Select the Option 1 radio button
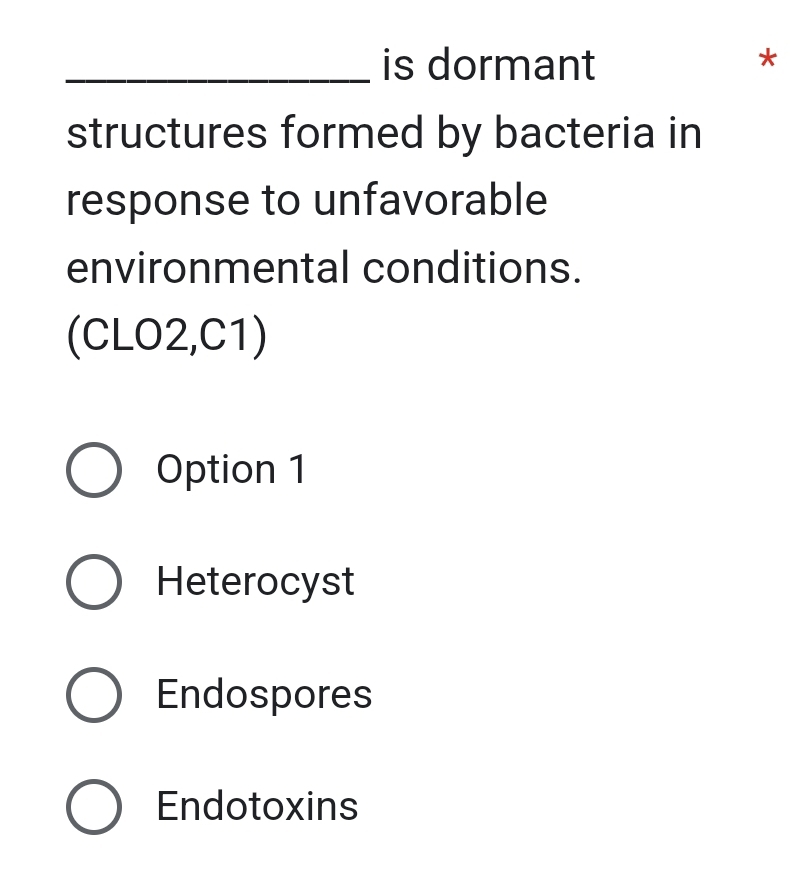 (x=95, y=470)
